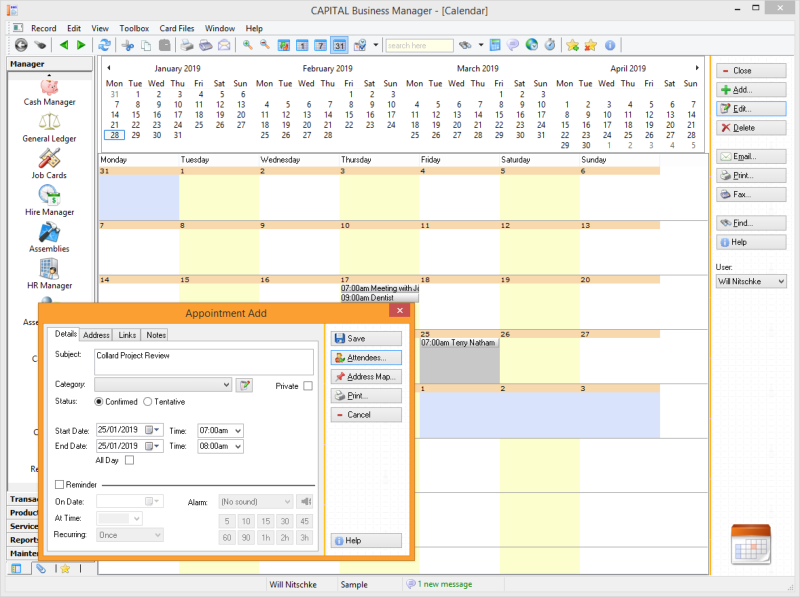
Task: Switch to the Links tab
Action: coord(127,335)
